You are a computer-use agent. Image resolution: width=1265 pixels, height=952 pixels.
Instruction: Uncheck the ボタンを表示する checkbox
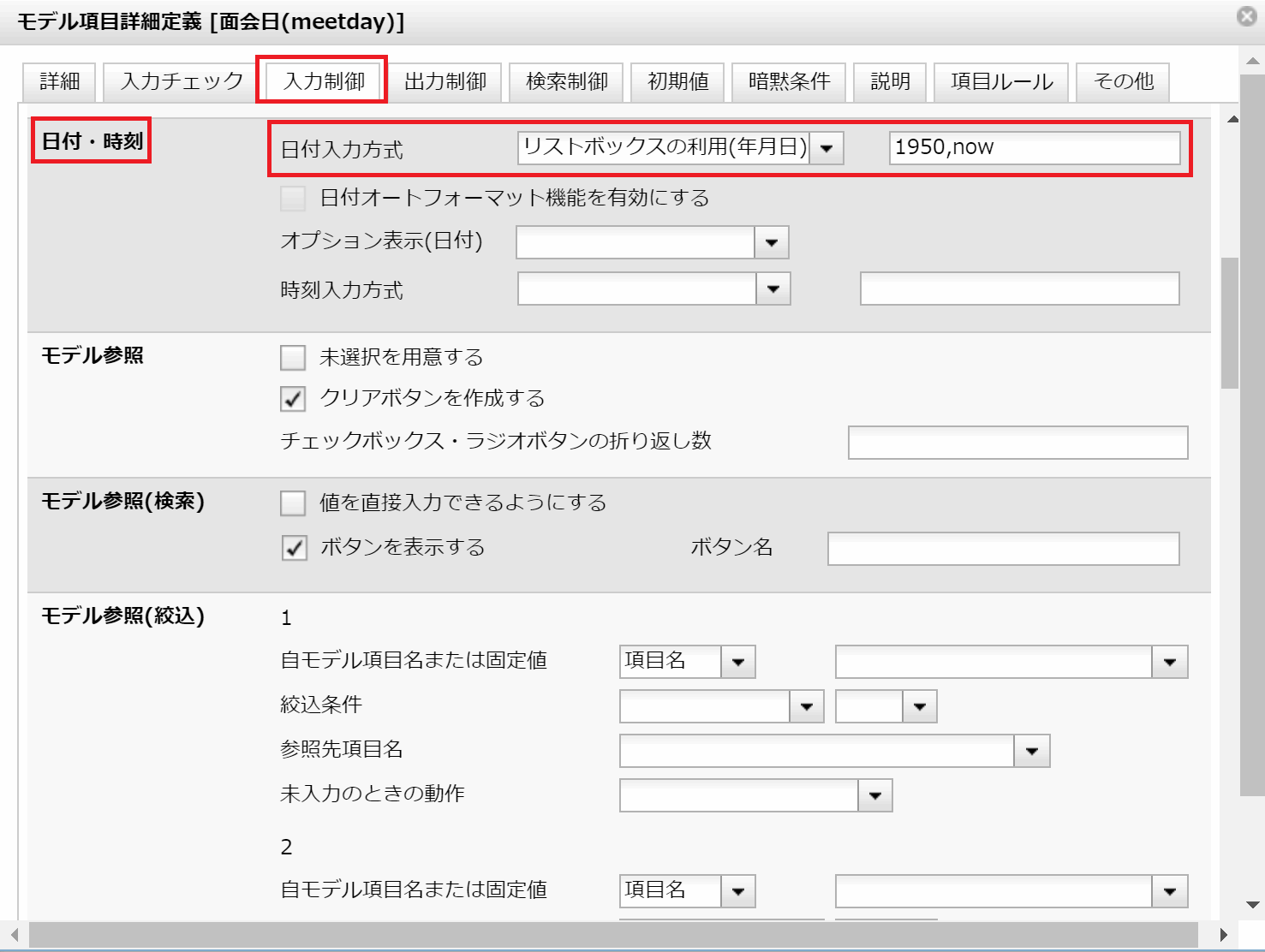(294, 548)
